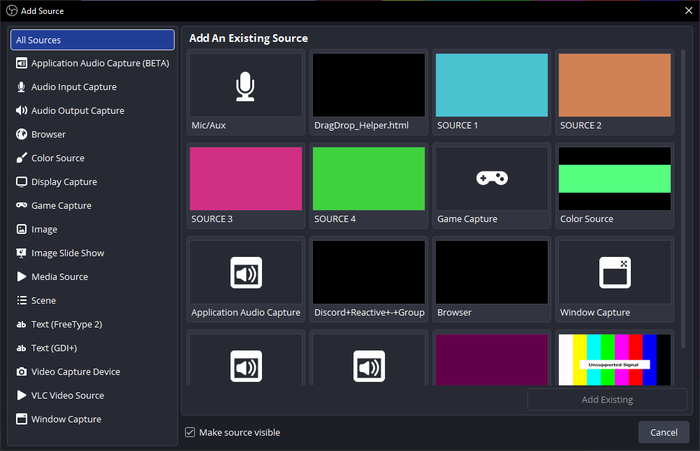Click the Cancel button
Screen dimensions: 700x451
(x=663, y=432)
